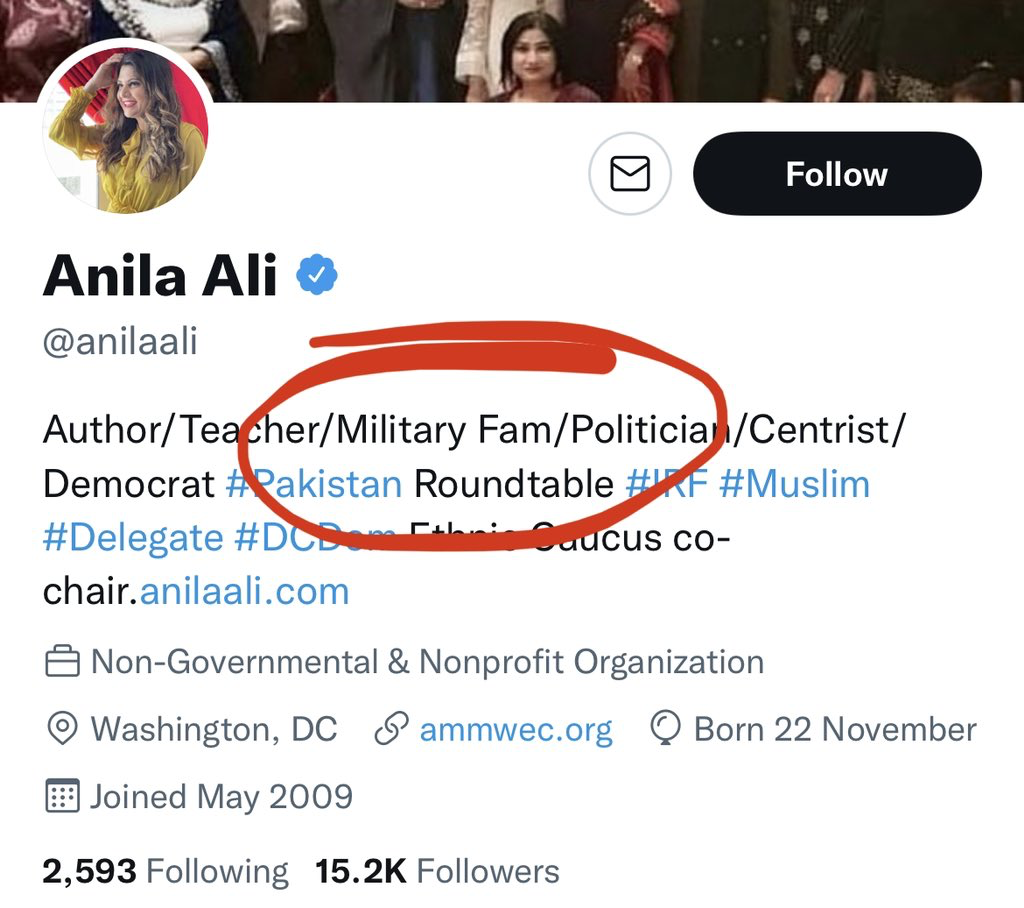Click the blue verified badge
Image resolution: width=1024 pixels, height=908 pixels.
tap(317, 274)
